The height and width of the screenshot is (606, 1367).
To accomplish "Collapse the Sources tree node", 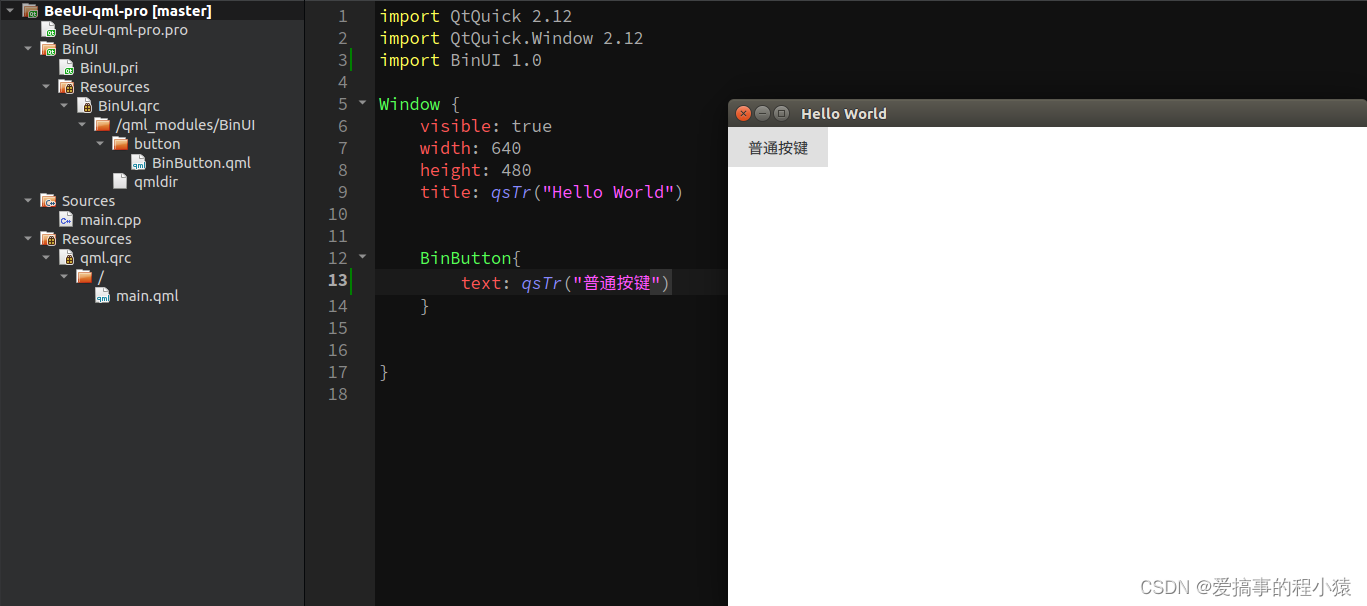I will [x=28, y=201].
